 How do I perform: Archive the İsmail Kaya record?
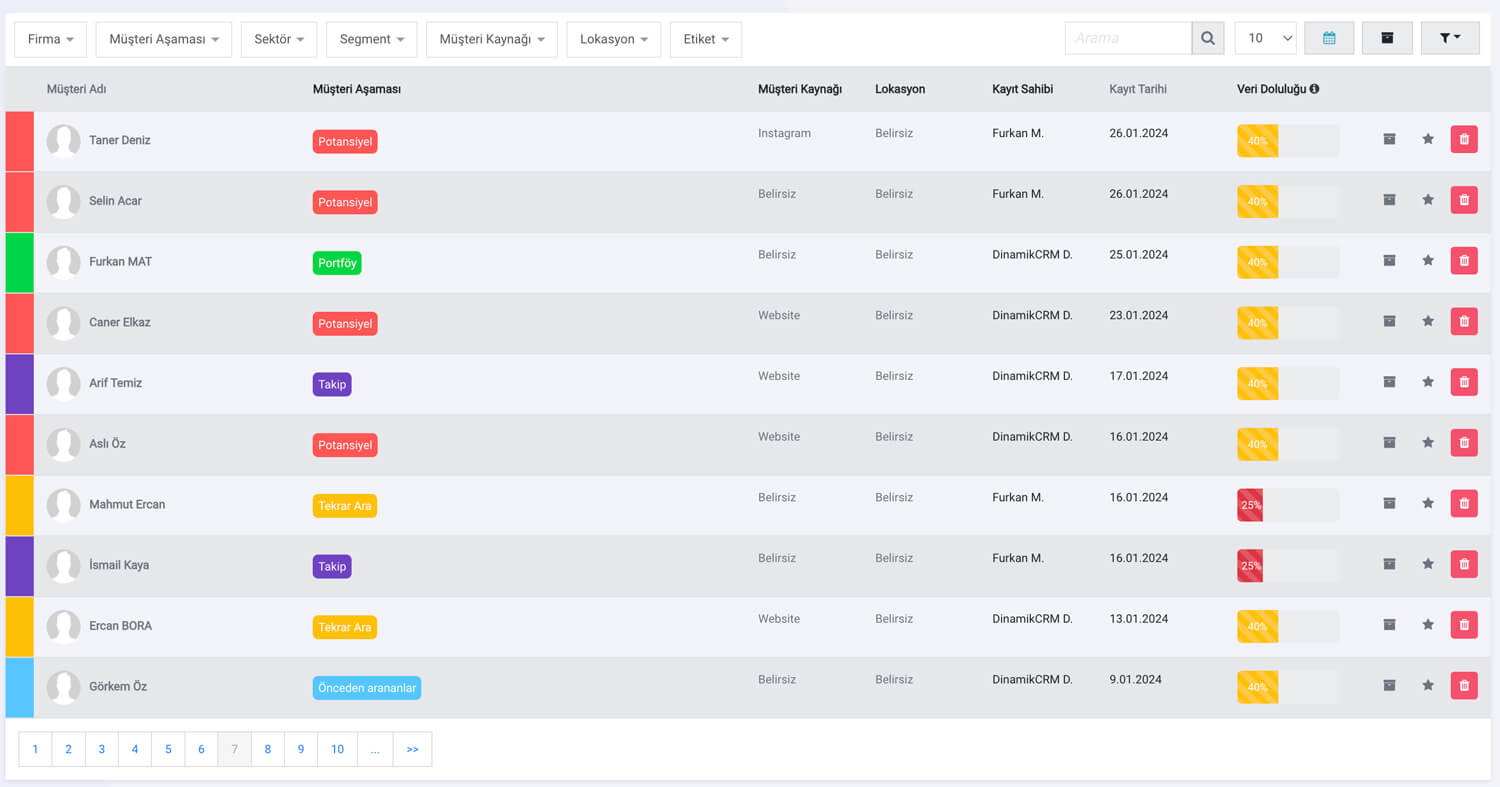click(1389, 564)
